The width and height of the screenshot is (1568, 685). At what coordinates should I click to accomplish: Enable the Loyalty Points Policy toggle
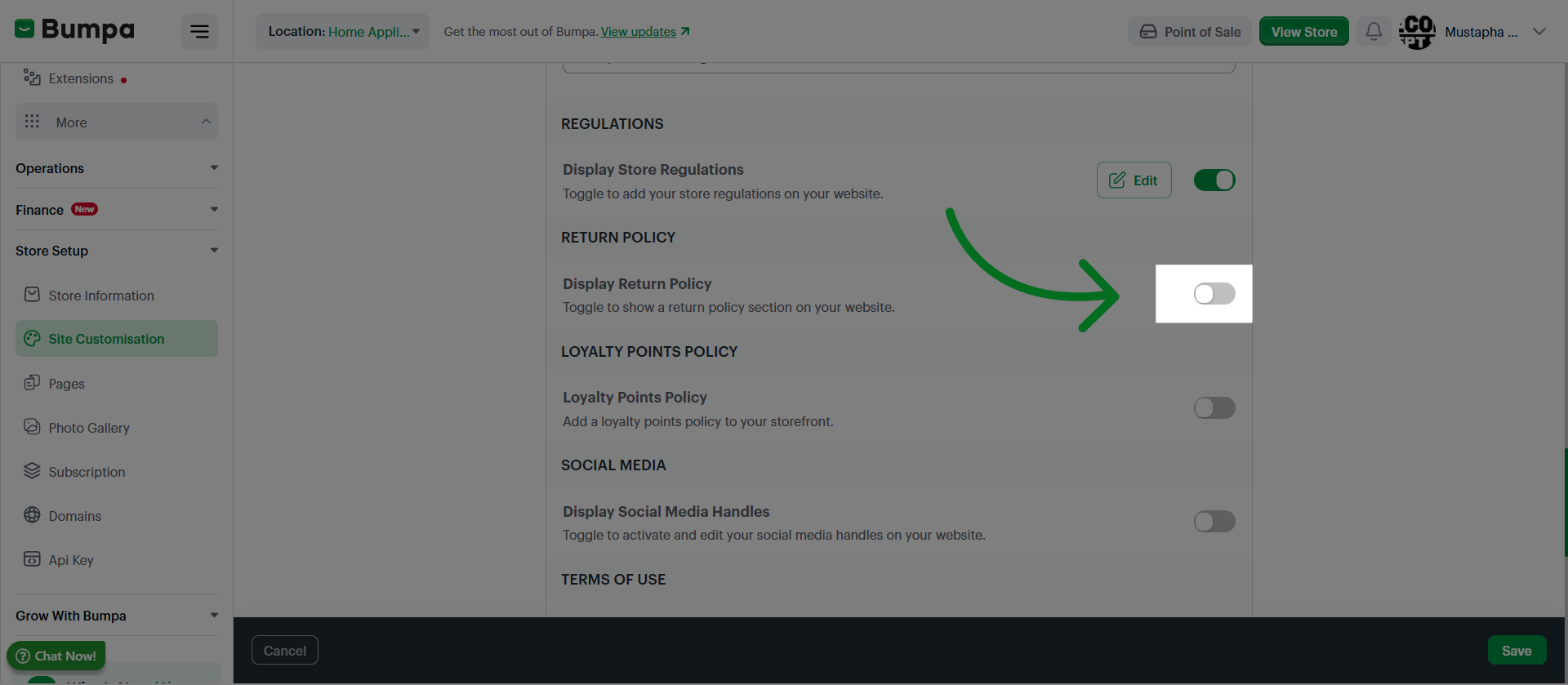[x=1214, y=408]
